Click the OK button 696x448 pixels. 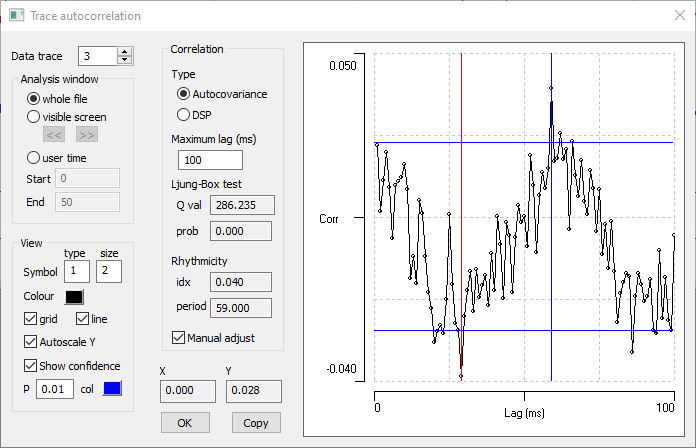(185, 423)
